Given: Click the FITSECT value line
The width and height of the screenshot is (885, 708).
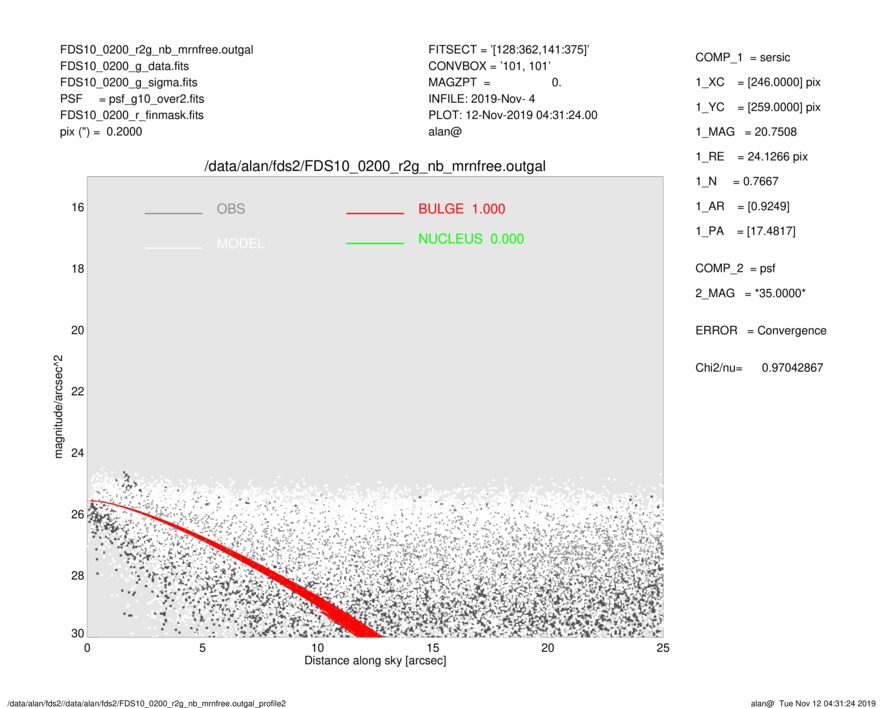Looking at the screenshot, I should tap(509, 50).
